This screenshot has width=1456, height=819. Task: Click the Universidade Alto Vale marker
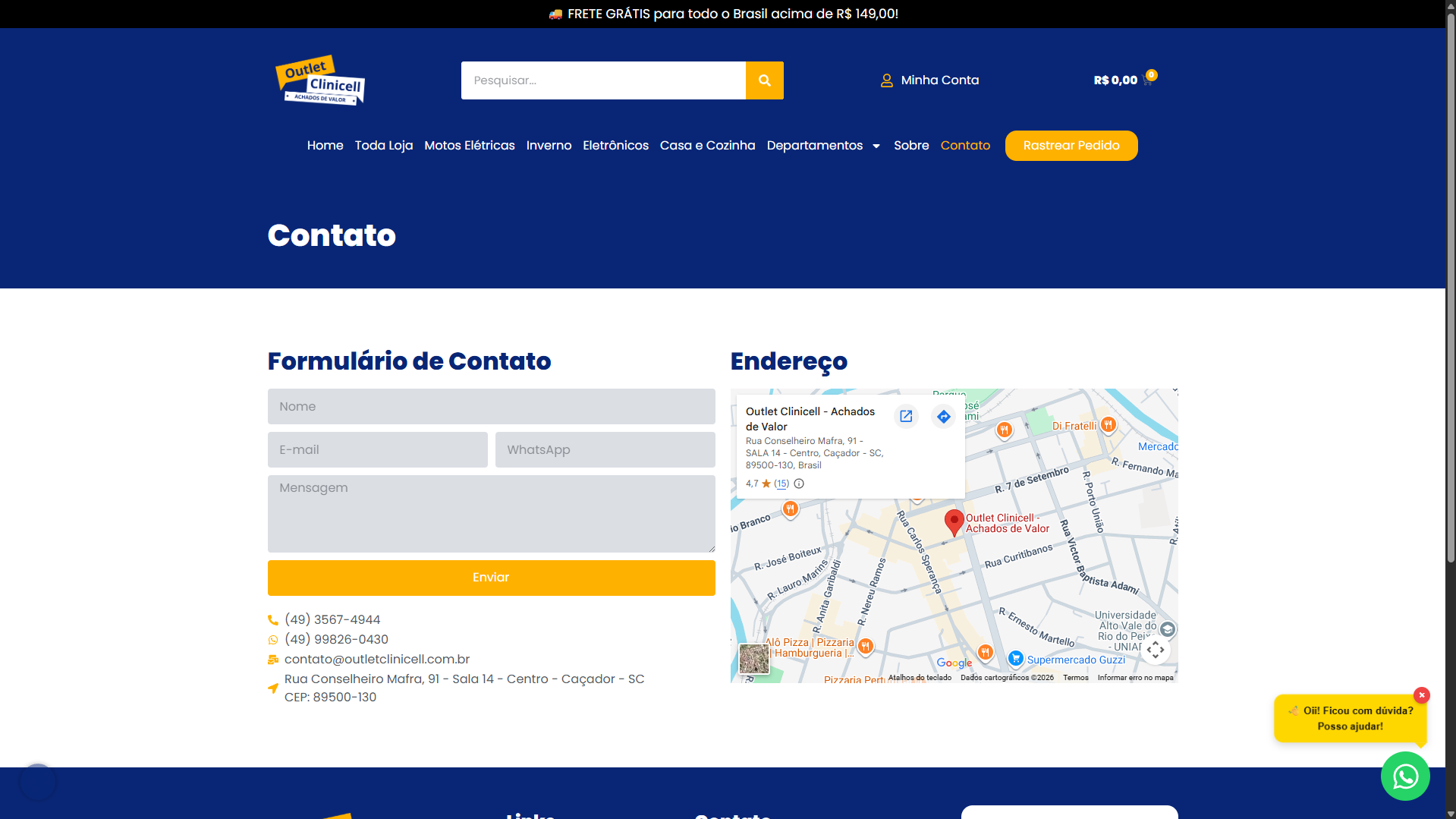[1168, 629]
